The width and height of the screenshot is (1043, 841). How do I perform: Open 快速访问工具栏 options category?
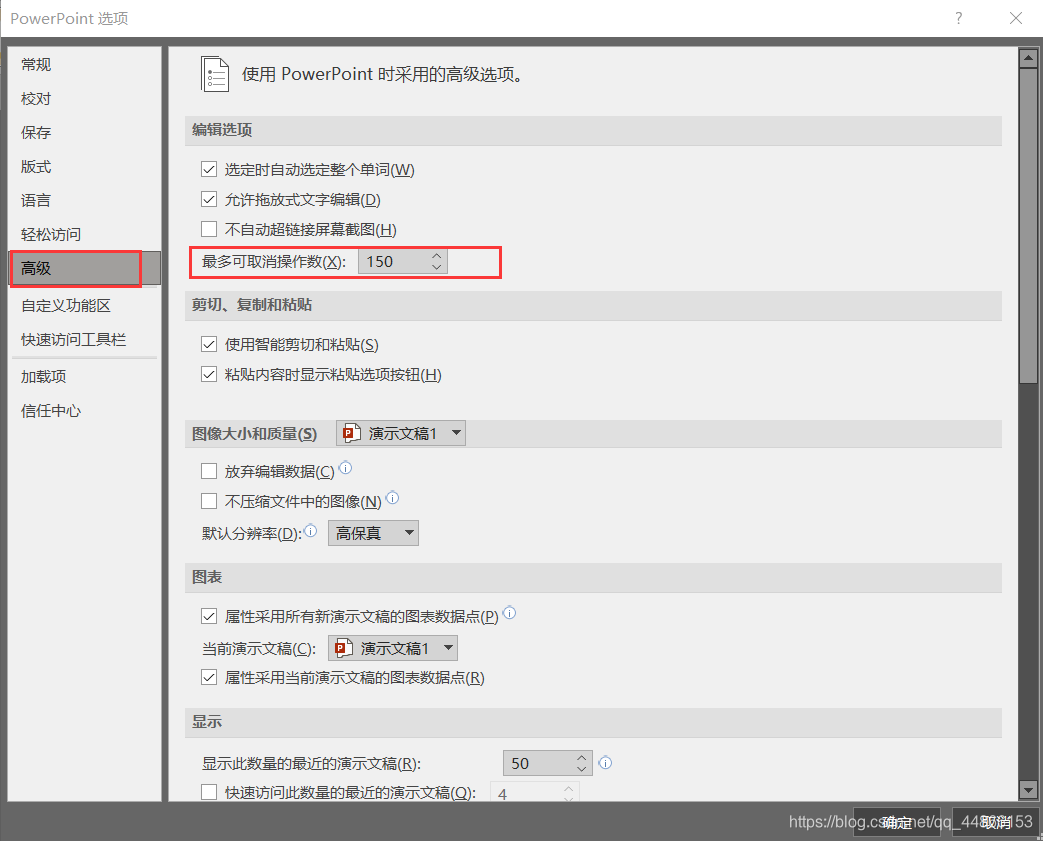[84, 339]
